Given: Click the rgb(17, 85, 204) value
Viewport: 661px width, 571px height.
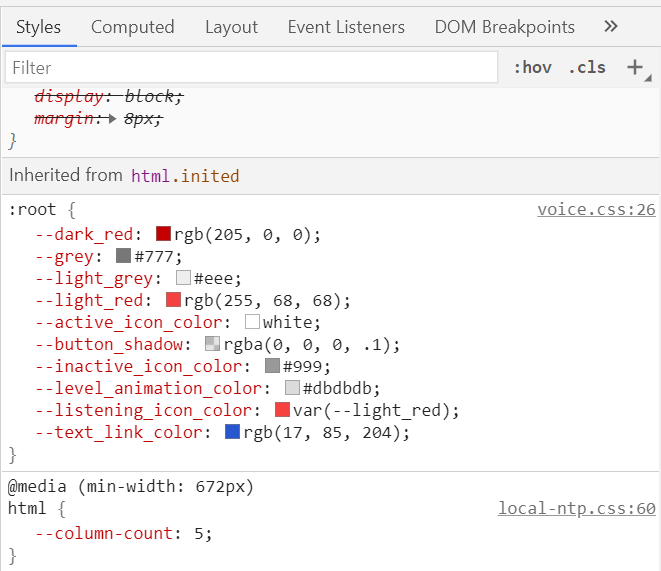Looking at the screenshot, I should coord(322,432).
